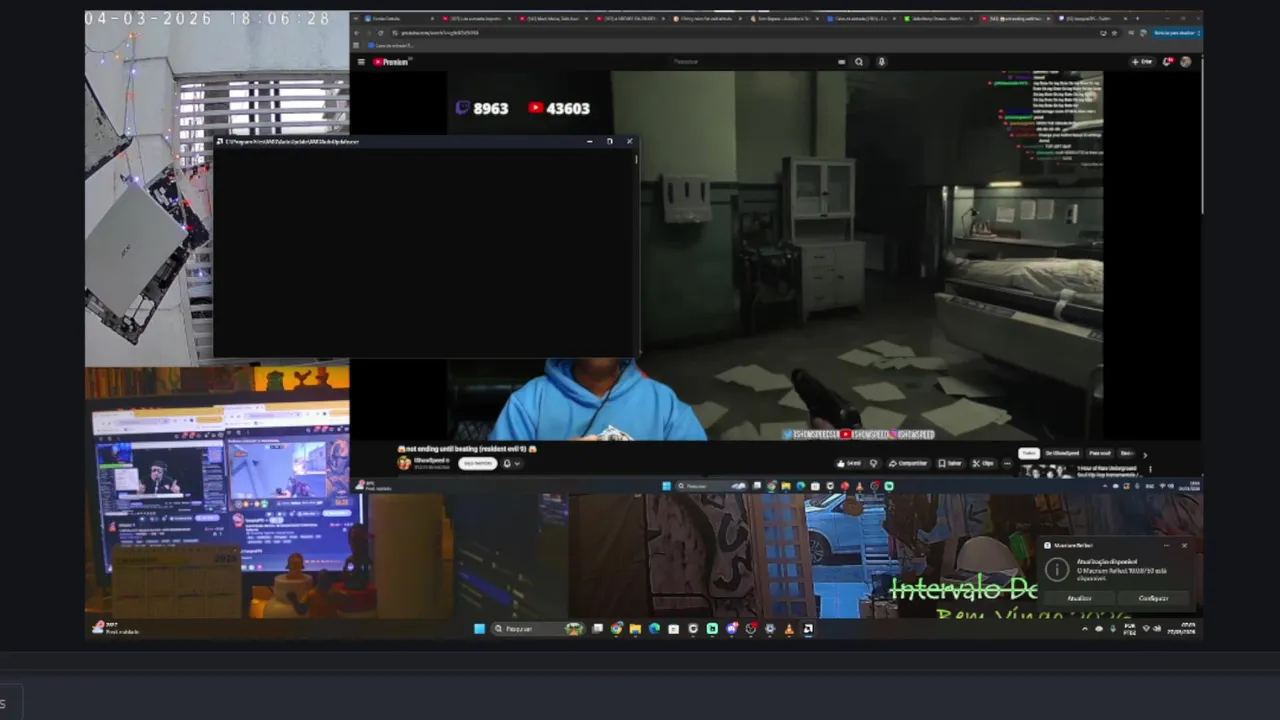Open the YouTube hamburger guide menu
Screen dimensions: 1280x720
(x=361, y=62)
